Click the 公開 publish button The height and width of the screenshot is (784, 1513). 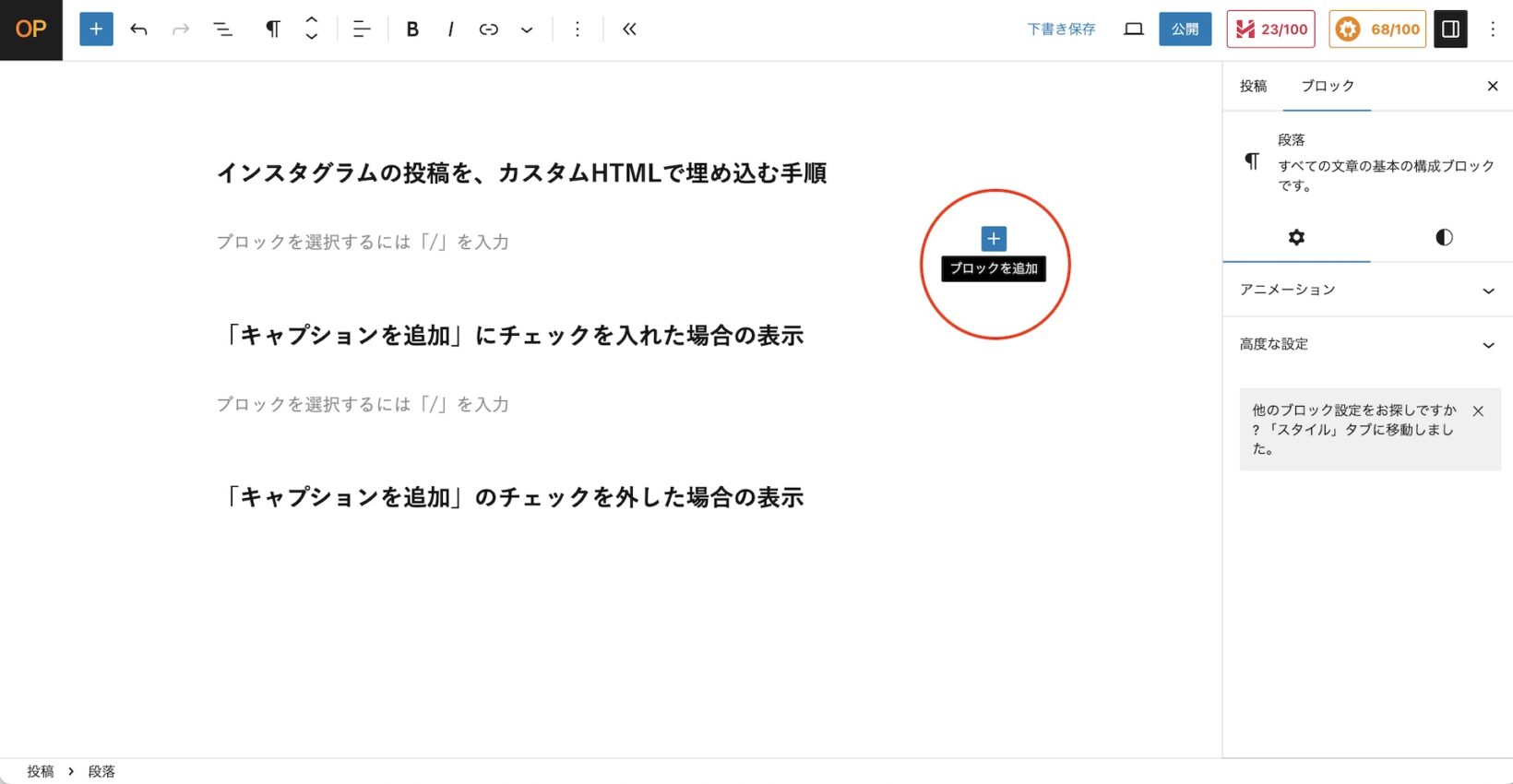click(1185, 30)
